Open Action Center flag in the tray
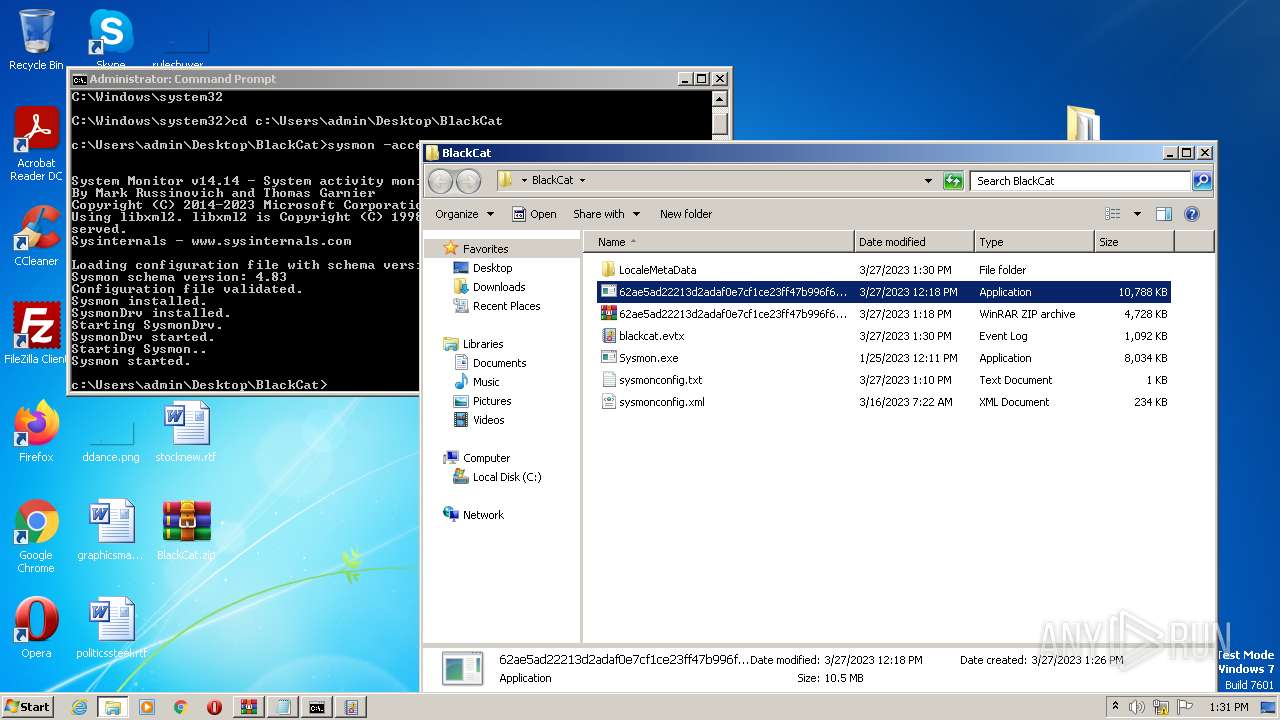Screen dimensions: 1280x720 1185,707
